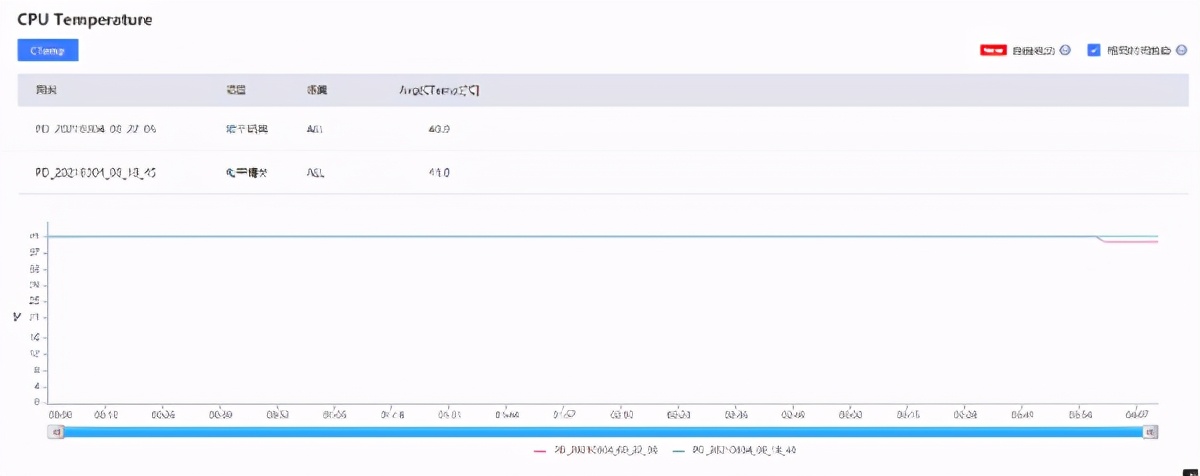
Task: Click the scene link in the first row
Action: (247, 129)
